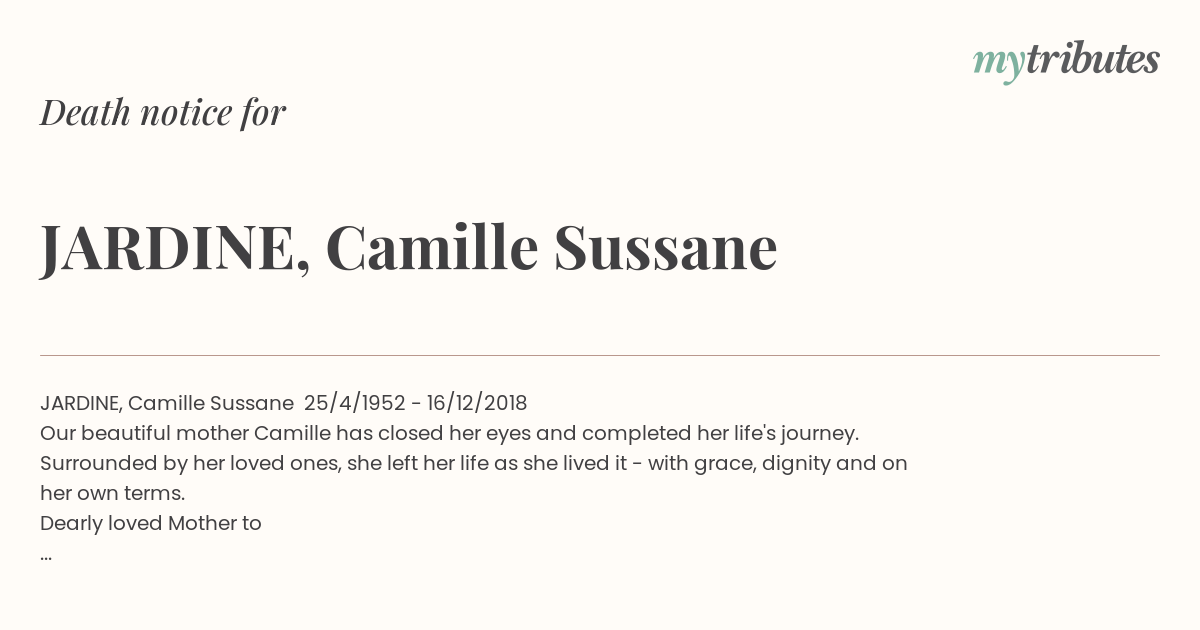
Task: Click the birth date 25/4/1952
Action: coord(355,403)
